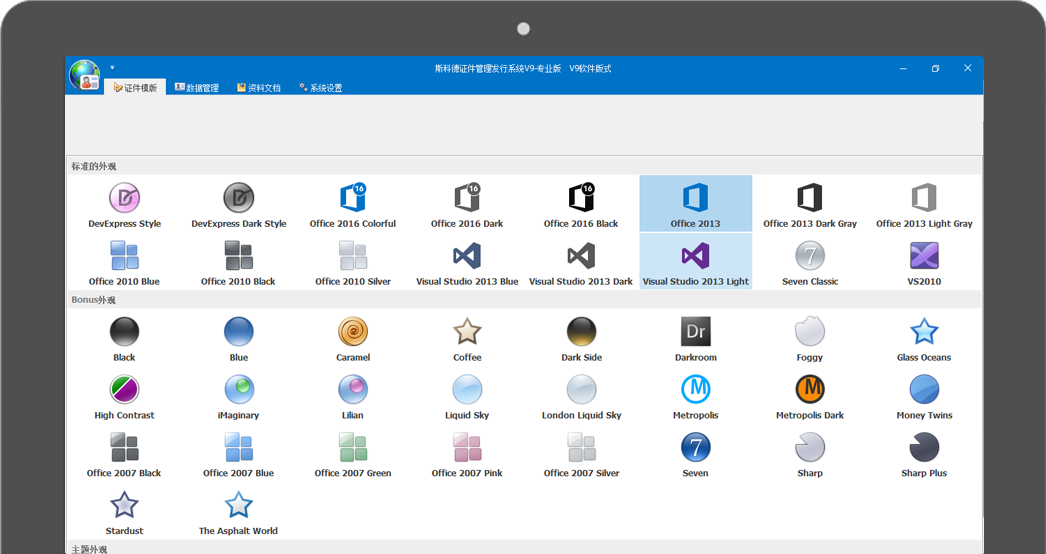Choose the Visual Studio 2013 Dark skin
Viewport: 1046px width, 554px height.
(581, 262)
